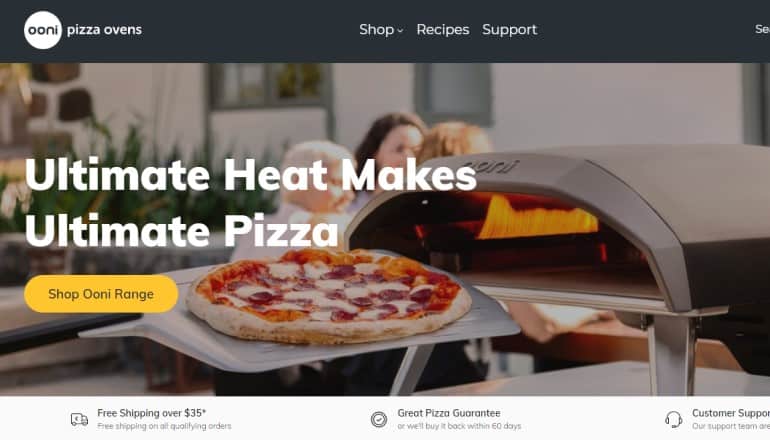Click the flame inside the oven opening
The width and height of the screenshot is (770, 440).
coord(538,218)
